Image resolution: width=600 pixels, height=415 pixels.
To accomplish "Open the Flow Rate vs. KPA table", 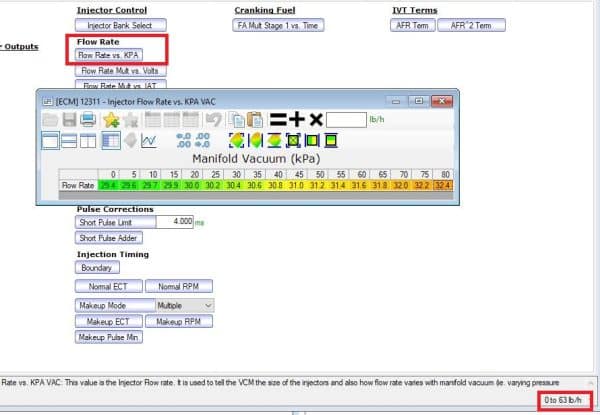I will [x=109, y=55].
